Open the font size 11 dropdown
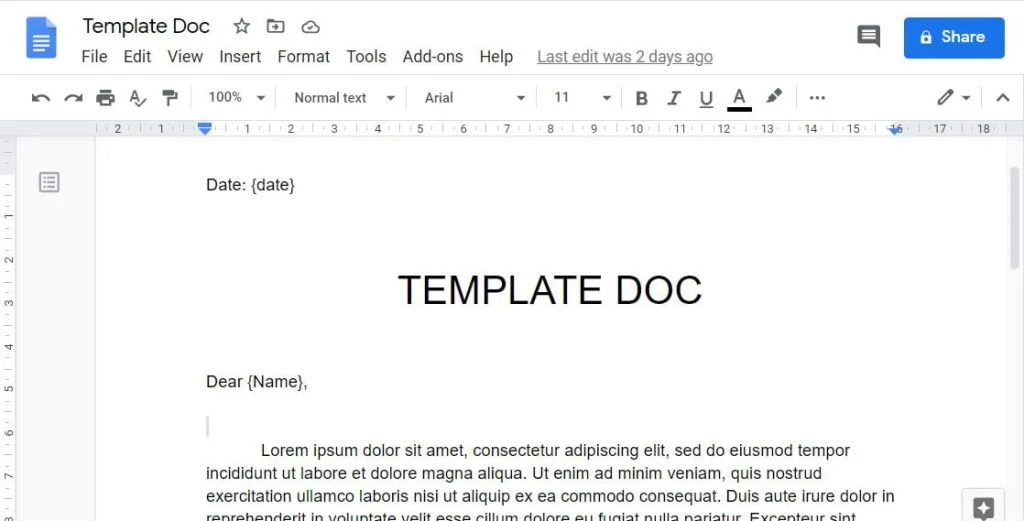Screen dimensions: 1024x521 [x=583, y=98]
